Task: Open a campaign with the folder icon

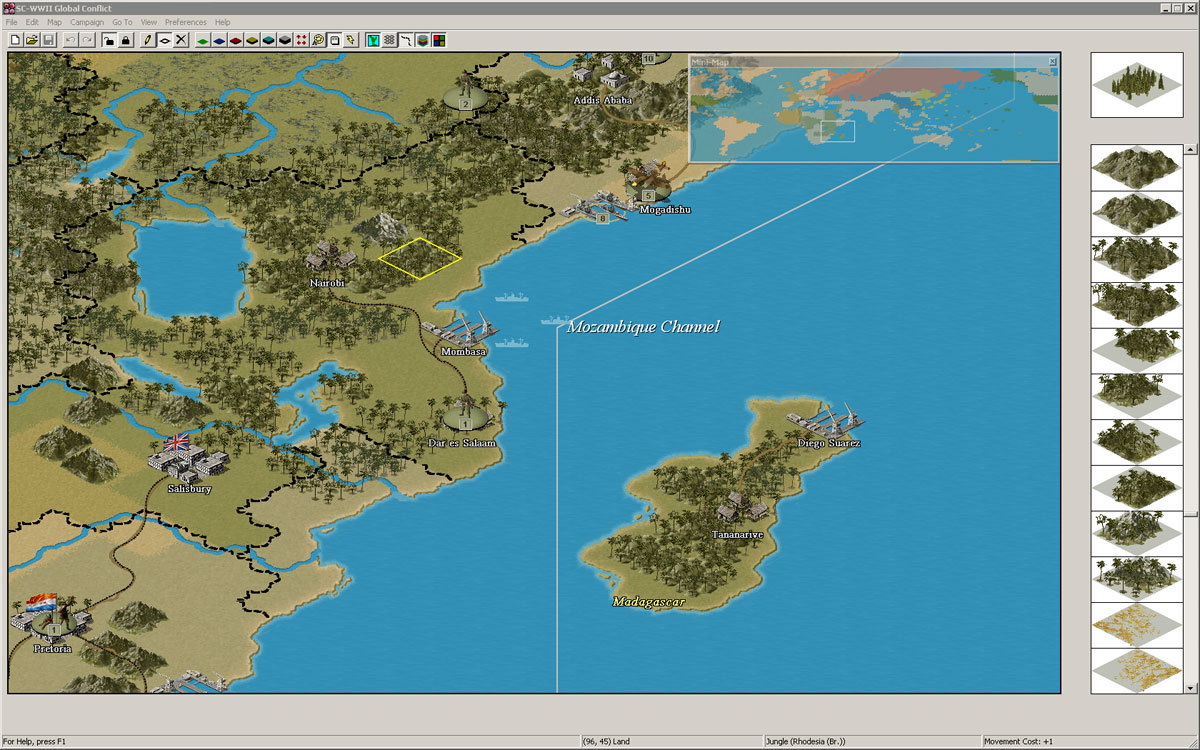Action: coord(32,40)
